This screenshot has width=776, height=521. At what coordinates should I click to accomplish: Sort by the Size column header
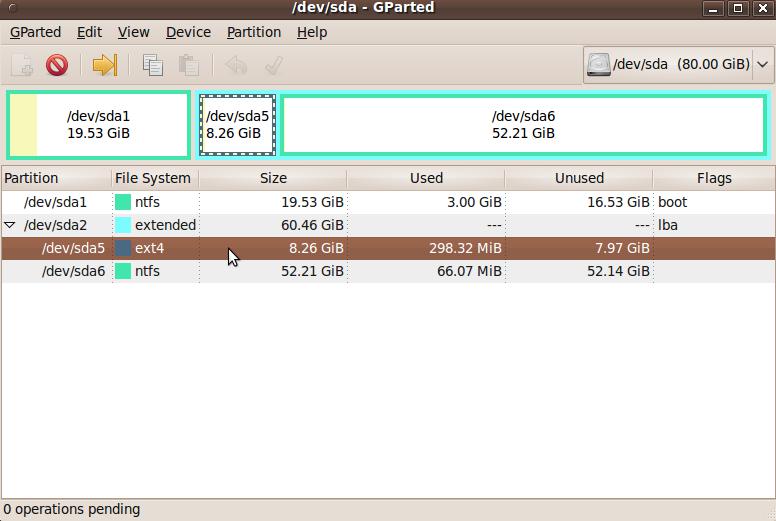[x=273, y=178]
